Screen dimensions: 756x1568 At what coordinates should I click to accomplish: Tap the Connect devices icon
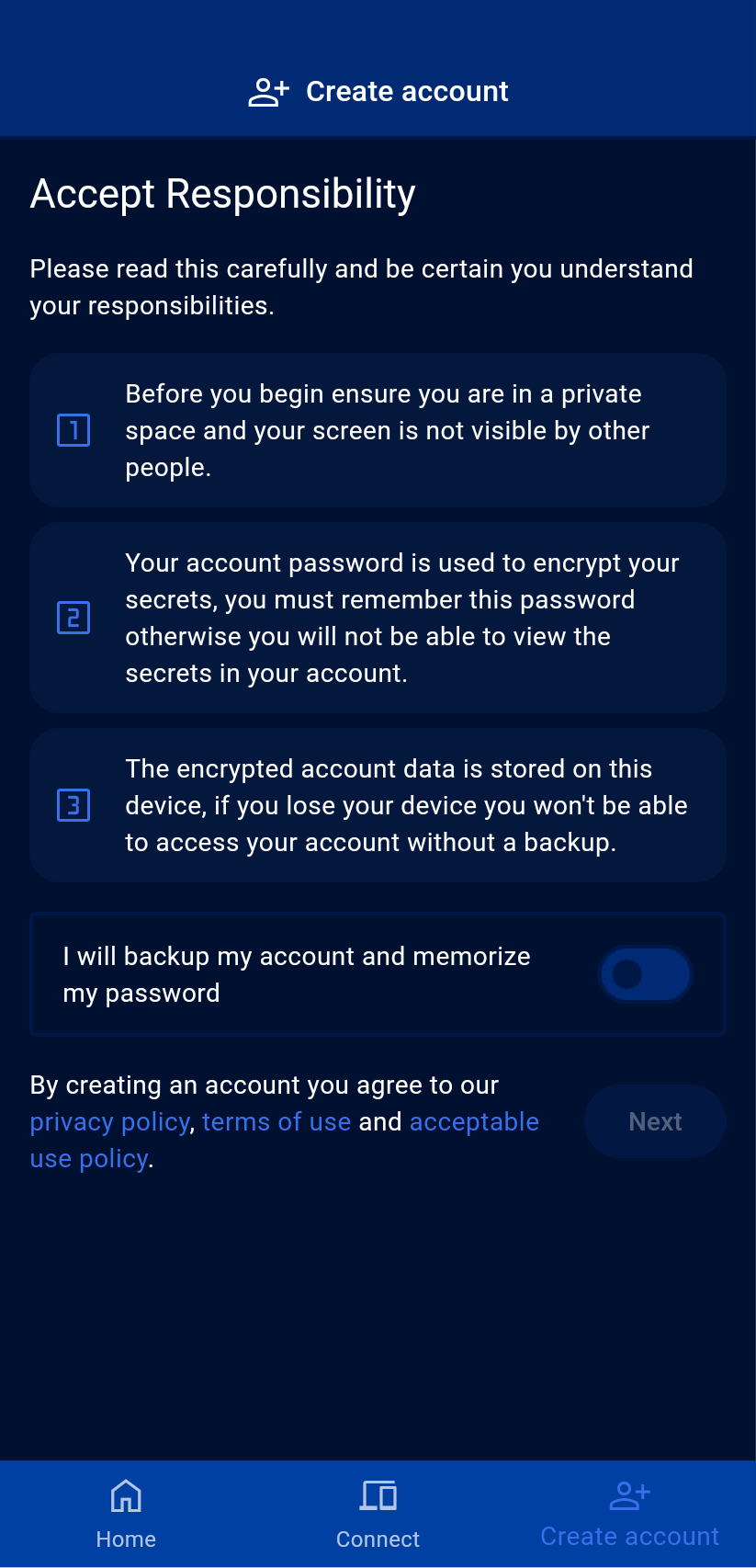pyautogui.click(x=378, y=1496)
